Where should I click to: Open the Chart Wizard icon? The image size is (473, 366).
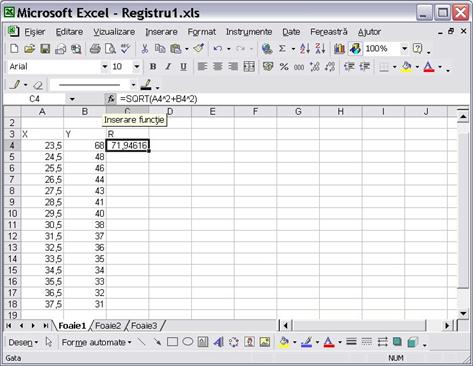[x=339, y=49]
